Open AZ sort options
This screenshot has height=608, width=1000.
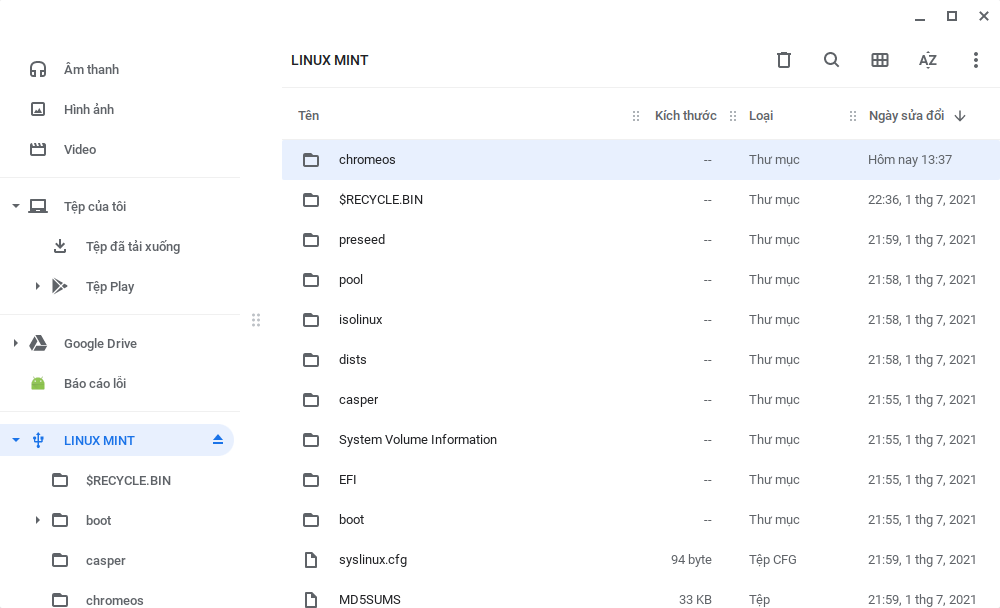[927, 60]
